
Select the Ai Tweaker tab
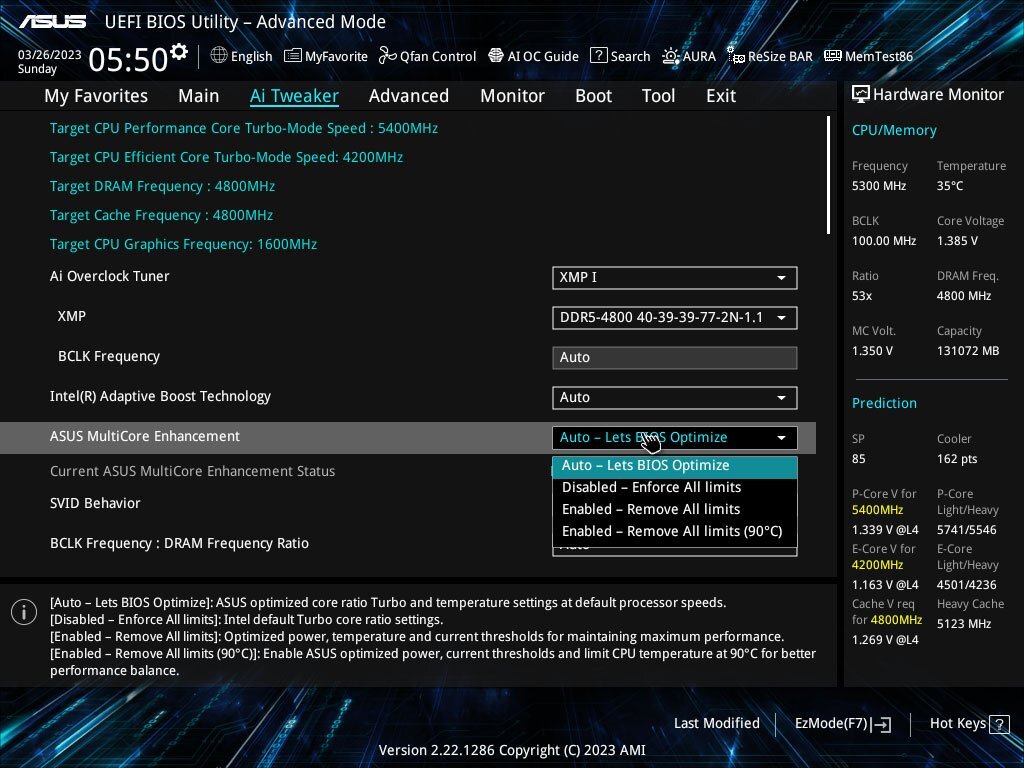[x=295, y=96]
